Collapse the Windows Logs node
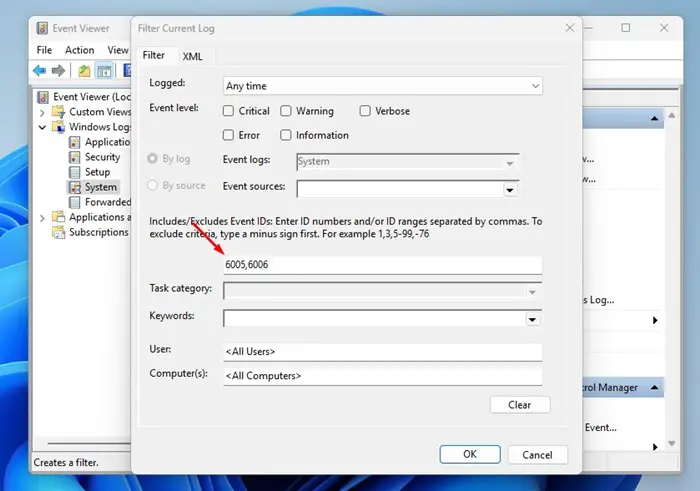Screen dimensions: 700x491 [42, 127]
